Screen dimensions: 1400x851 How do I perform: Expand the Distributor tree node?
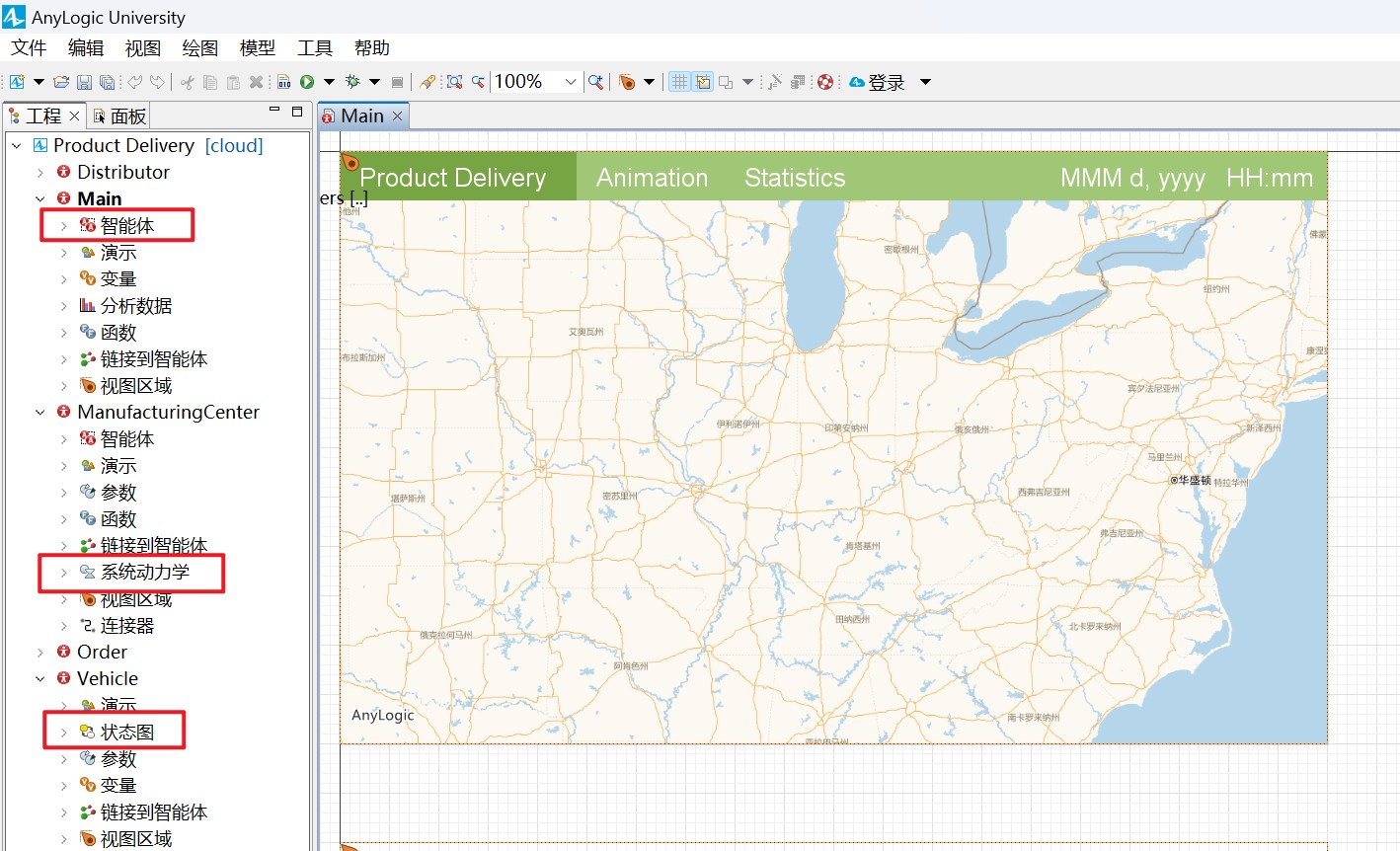pyautogui.click(x=40, y=173)
